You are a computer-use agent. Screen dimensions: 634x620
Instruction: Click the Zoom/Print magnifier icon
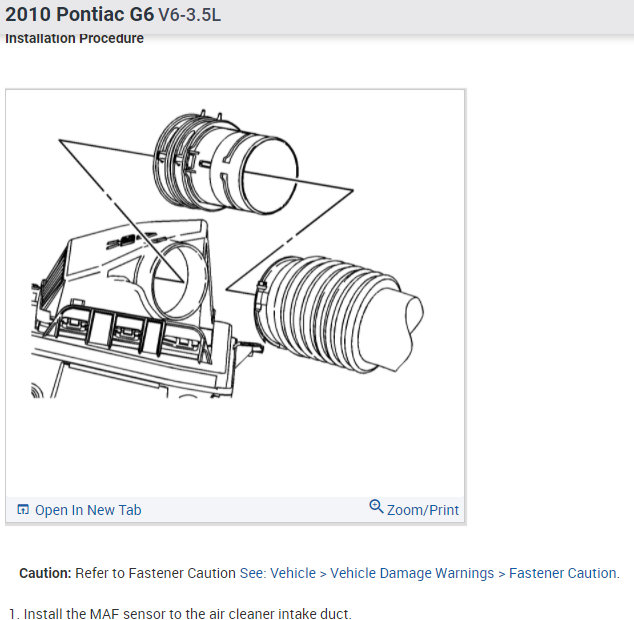coord(376,506)
